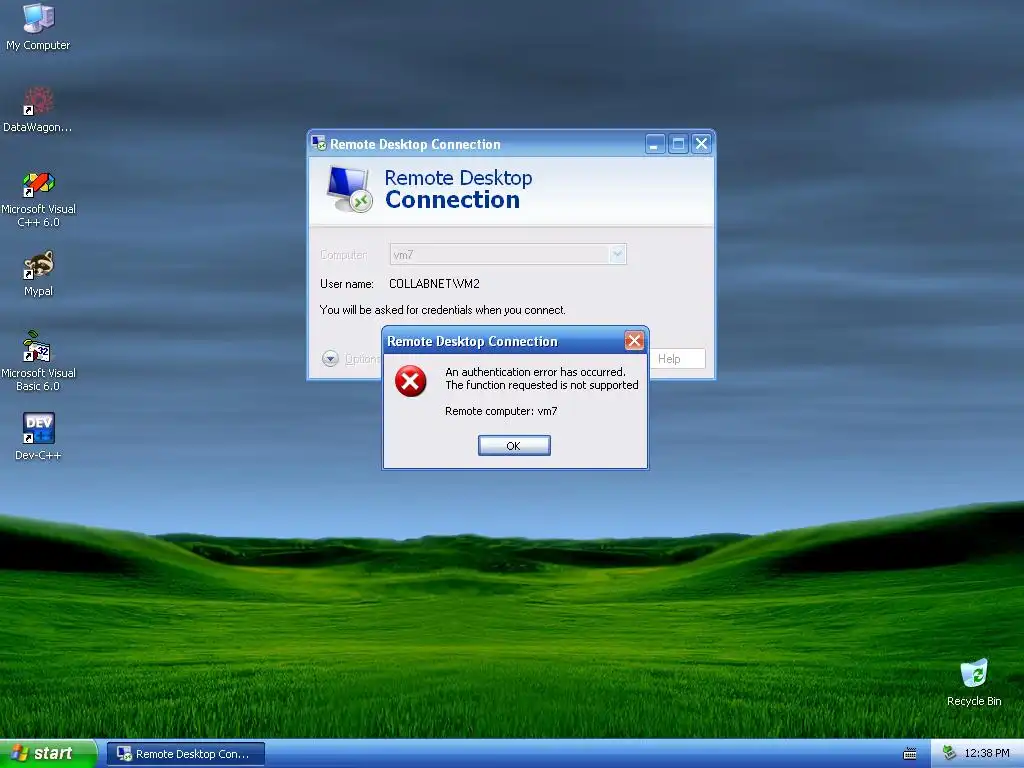Image resolution: width=1024 pixels, height=768 pixels.
Task: Click the red error icon in dialog
Action: coord(411,381)
